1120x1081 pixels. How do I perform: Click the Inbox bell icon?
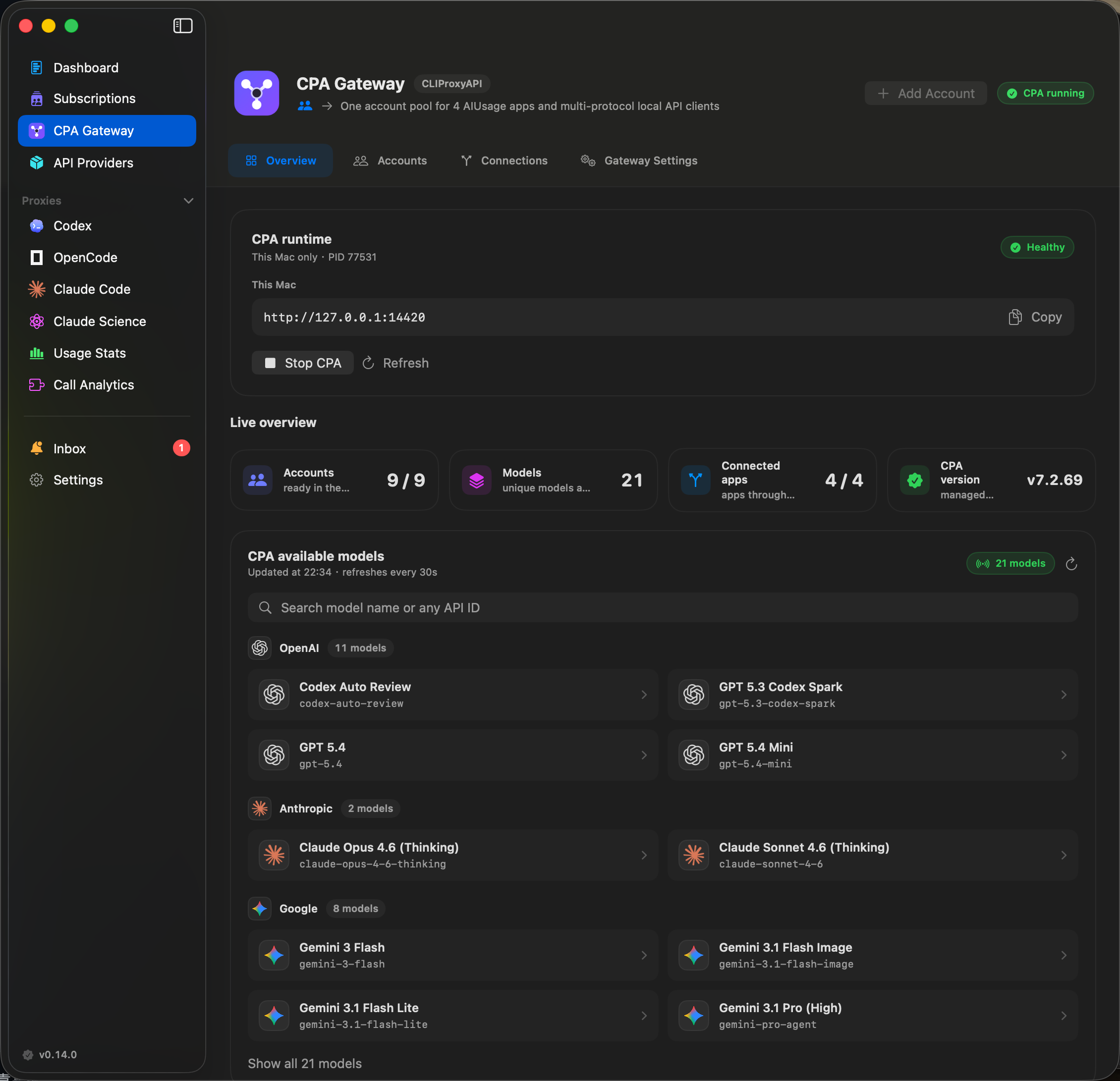tap(37, 448)
